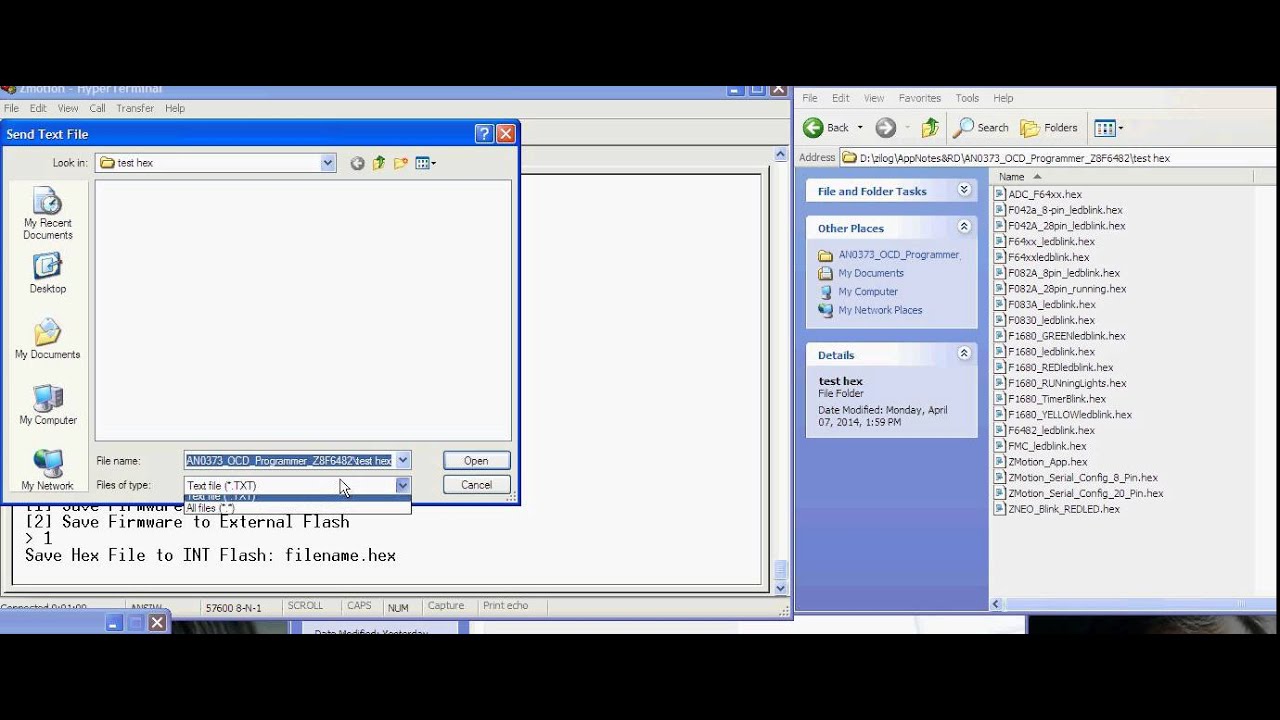Select F083A_ledblink.hex file
1280x720 pixels.
click(x=1052, y=305)
